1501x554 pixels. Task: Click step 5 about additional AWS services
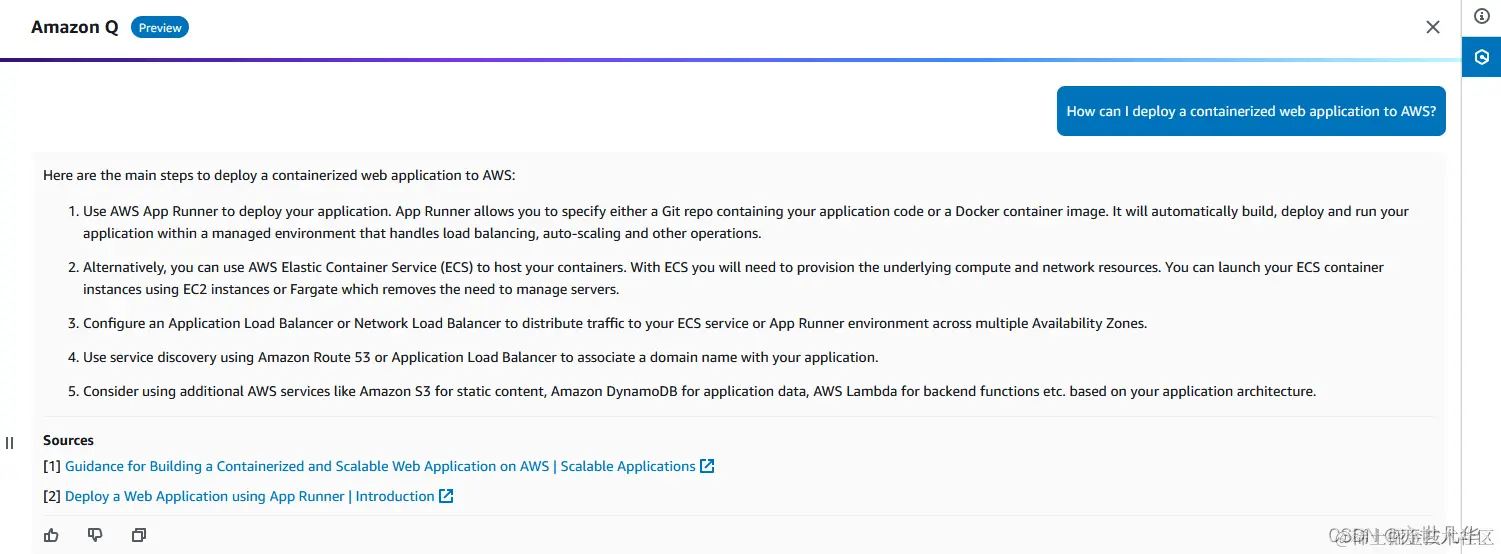tap(699, 391)
